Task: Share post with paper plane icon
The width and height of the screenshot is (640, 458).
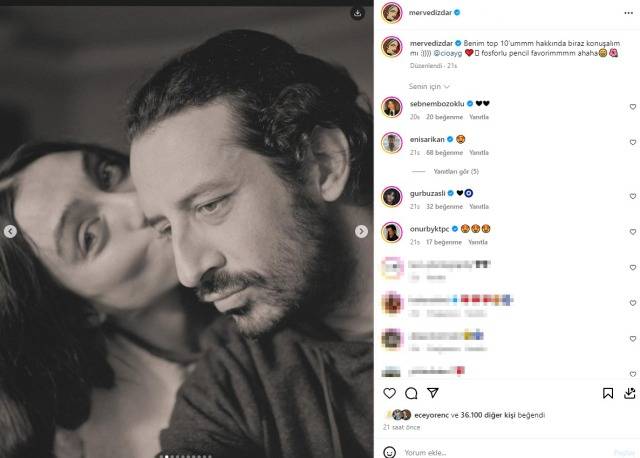Action: click(x=433, y=393)
